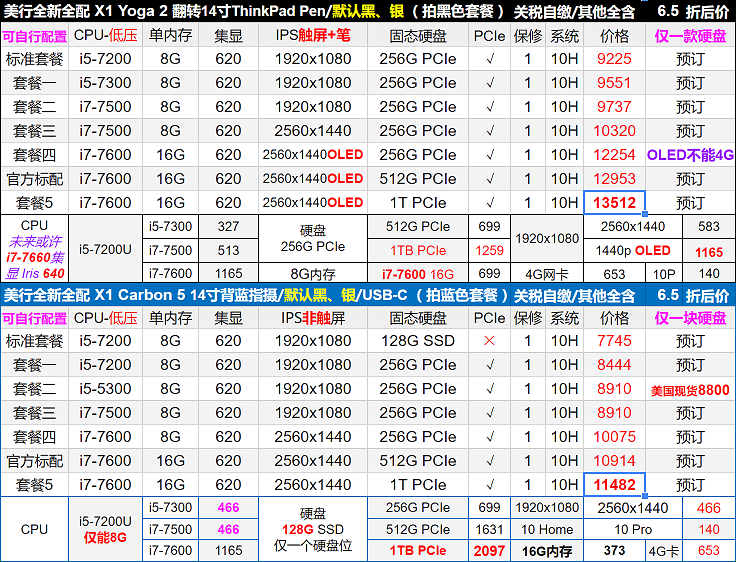This screenshot has width=736, height=562.
Task: Click the red 美国现货8800 cell
Action: (690, 390)
